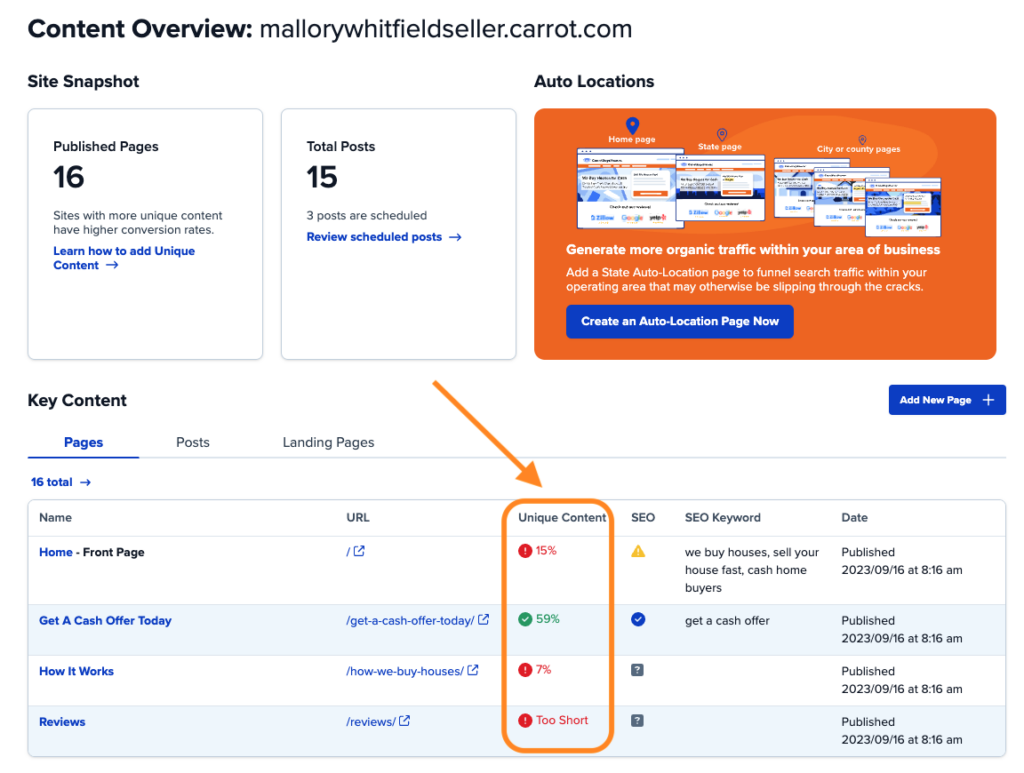Open the Reviews page link

click(x=62, y=722)
